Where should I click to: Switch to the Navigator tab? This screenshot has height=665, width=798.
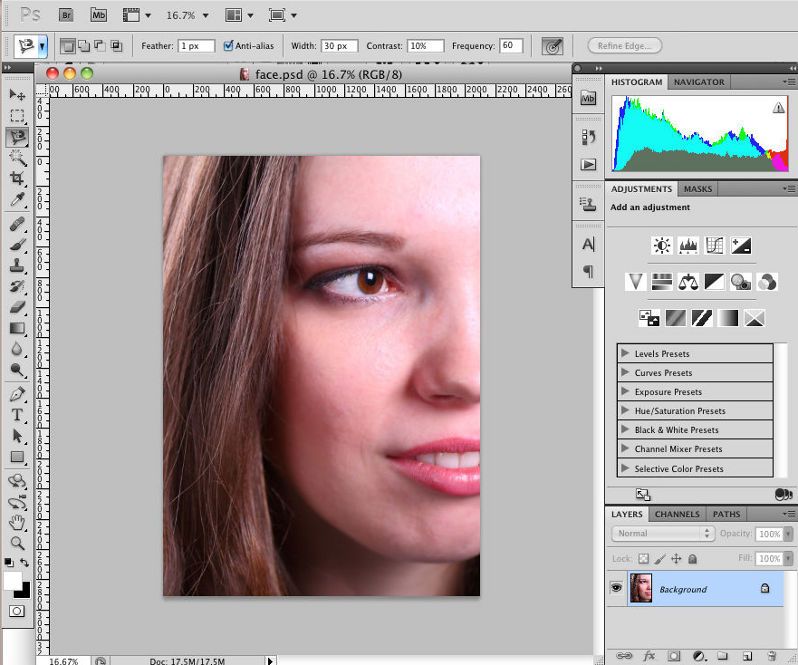[x=699, y=82]
